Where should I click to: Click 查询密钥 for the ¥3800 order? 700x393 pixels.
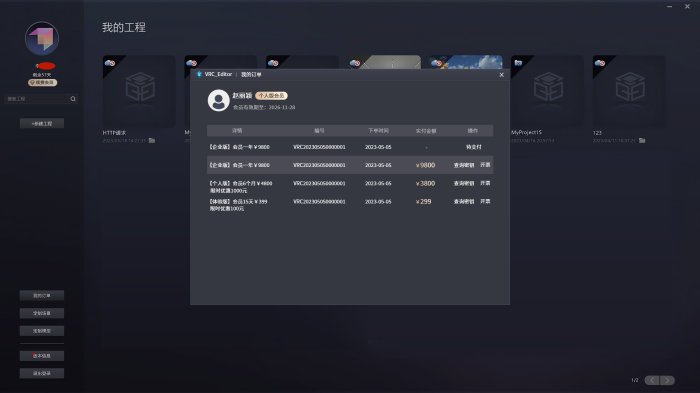pos(464,184)
